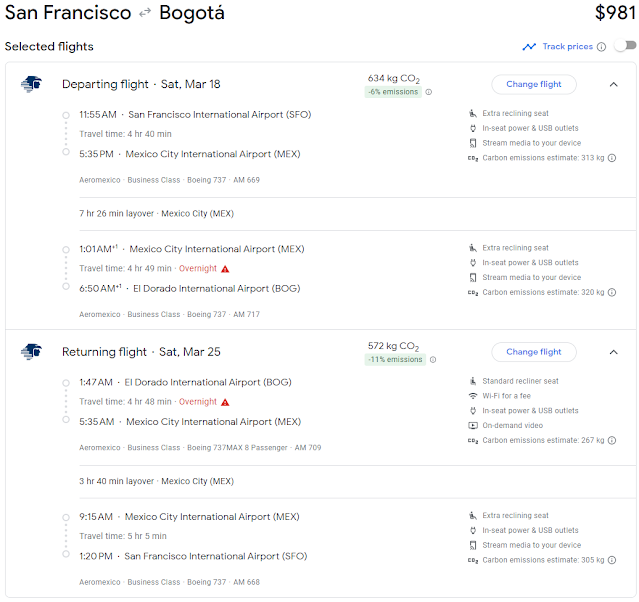The image size is (639, 602).
Task: Click info icon for 320 kg carbon estimate
Action: coord(612,293)
